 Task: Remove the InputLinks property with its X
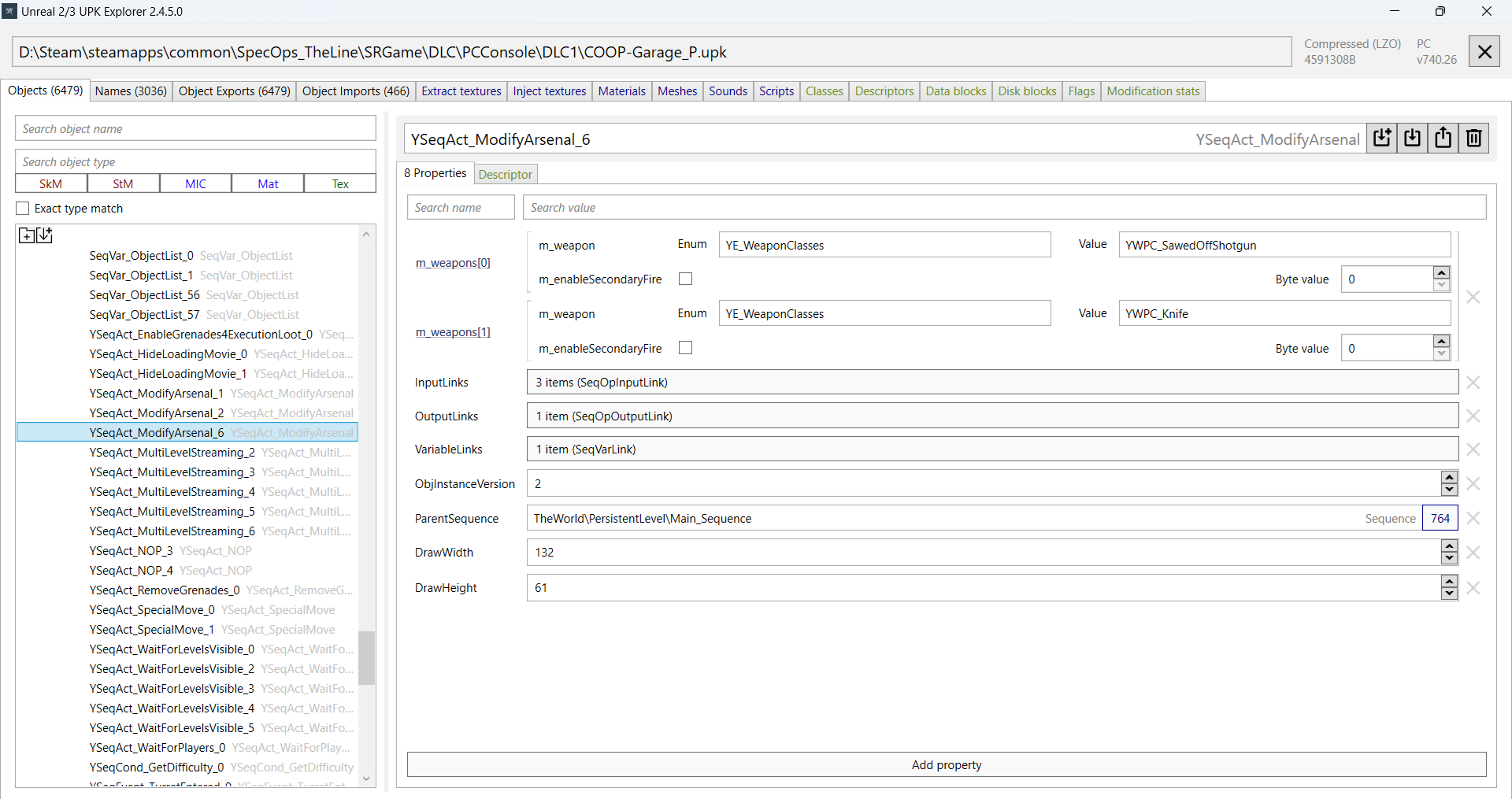(x=1473, y=383)
